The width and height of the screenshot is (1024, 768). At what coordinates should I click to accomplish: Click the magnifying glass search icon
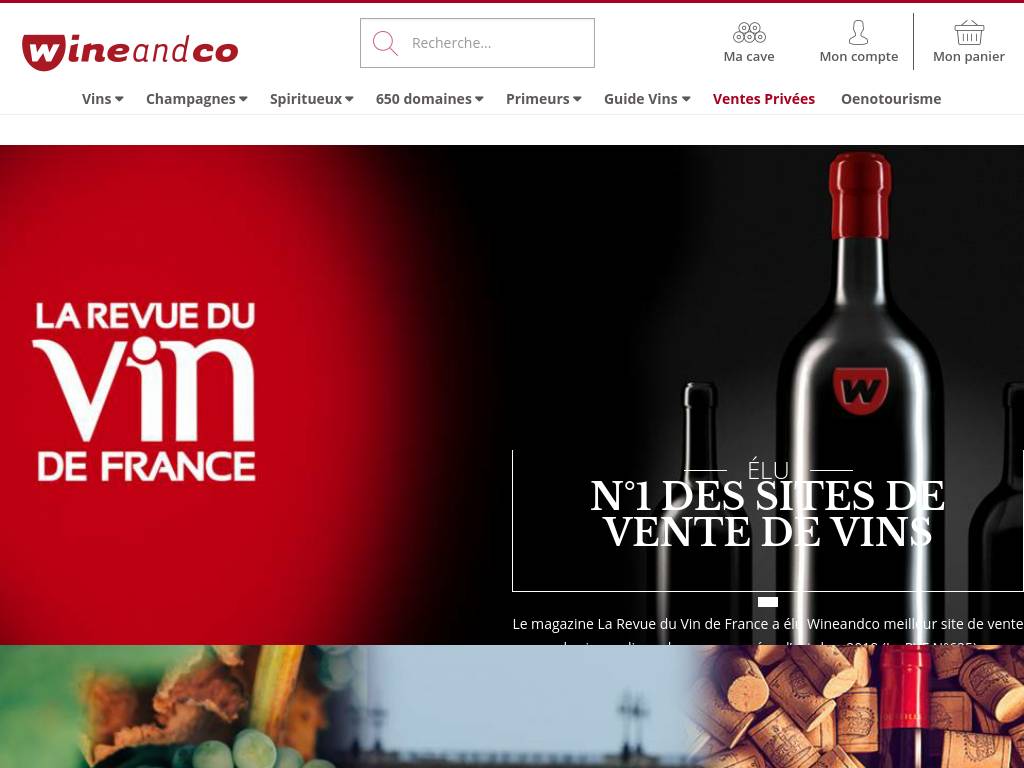[385, 43]
